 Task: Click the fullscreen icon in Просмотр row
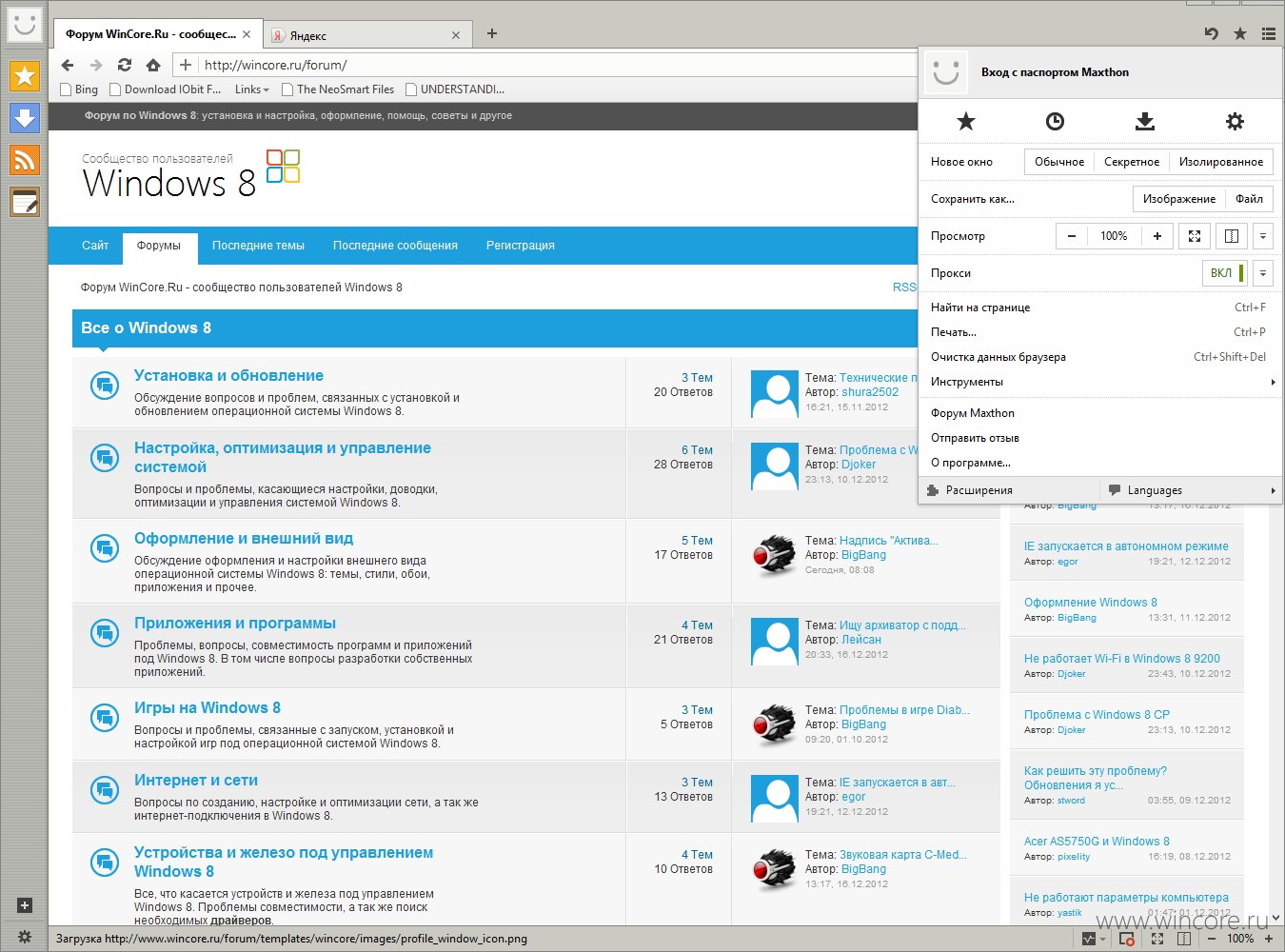pyautogui.click(x=1195, y=236)
